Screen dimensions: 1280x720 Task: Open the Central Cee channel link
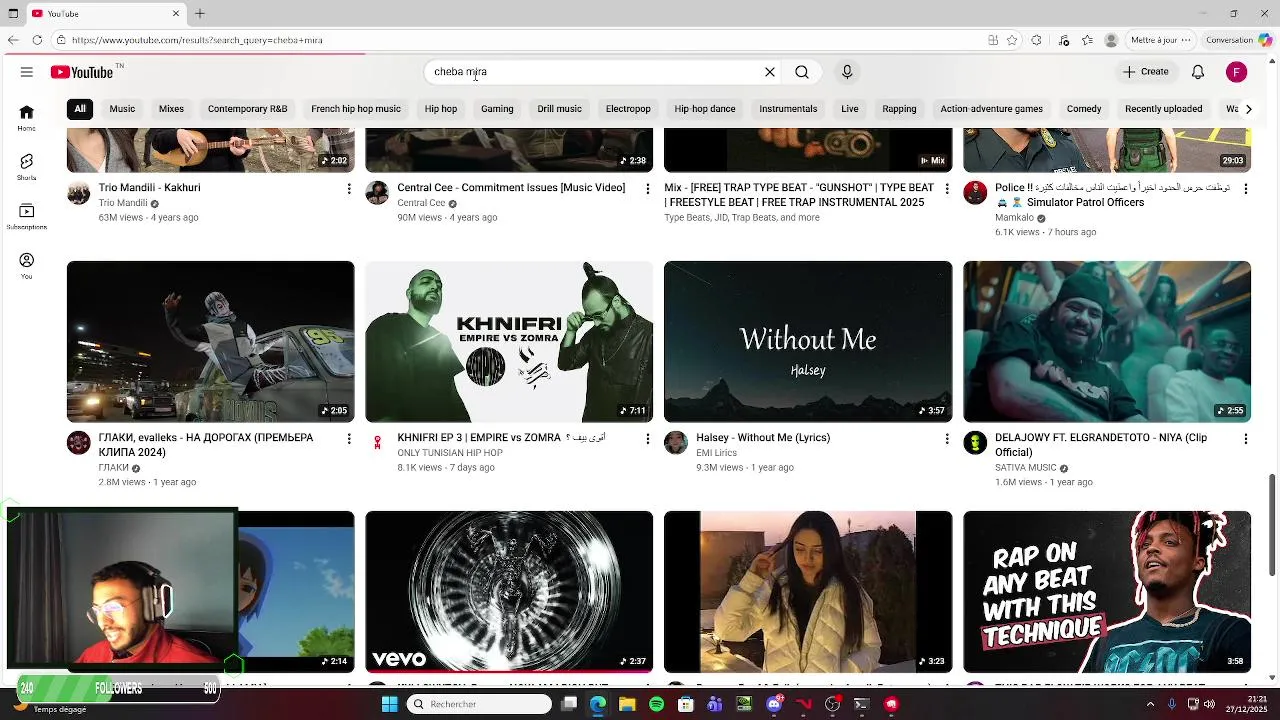[x=421, y=203]
